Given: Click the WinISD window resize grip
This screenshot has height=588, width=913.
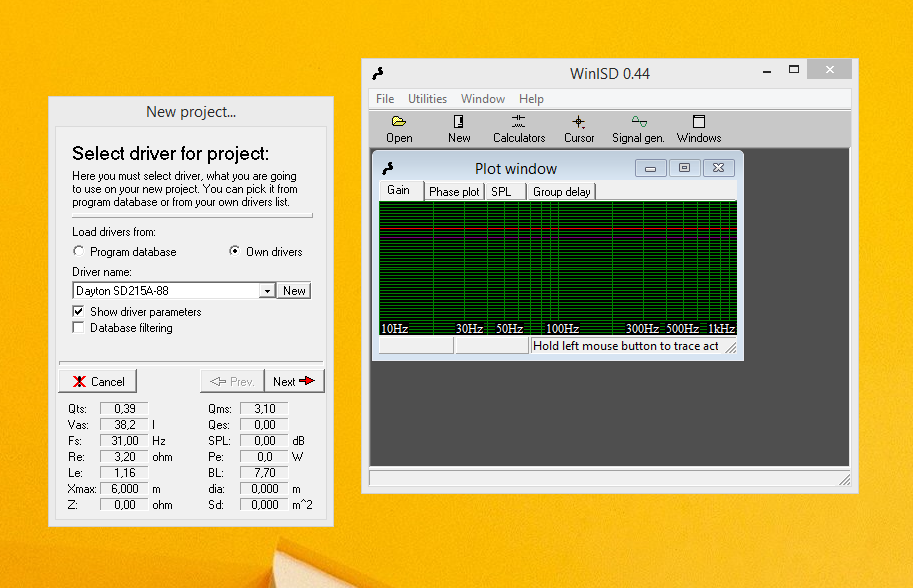Looking at the screenshot, I should pyautogui.click(x=844, y=479).
